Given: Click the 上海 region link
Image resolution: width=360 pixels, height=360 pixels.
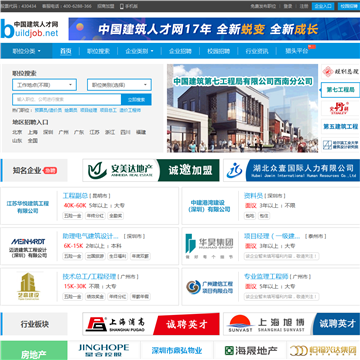Looking at the screenshot, I should 33,132.
